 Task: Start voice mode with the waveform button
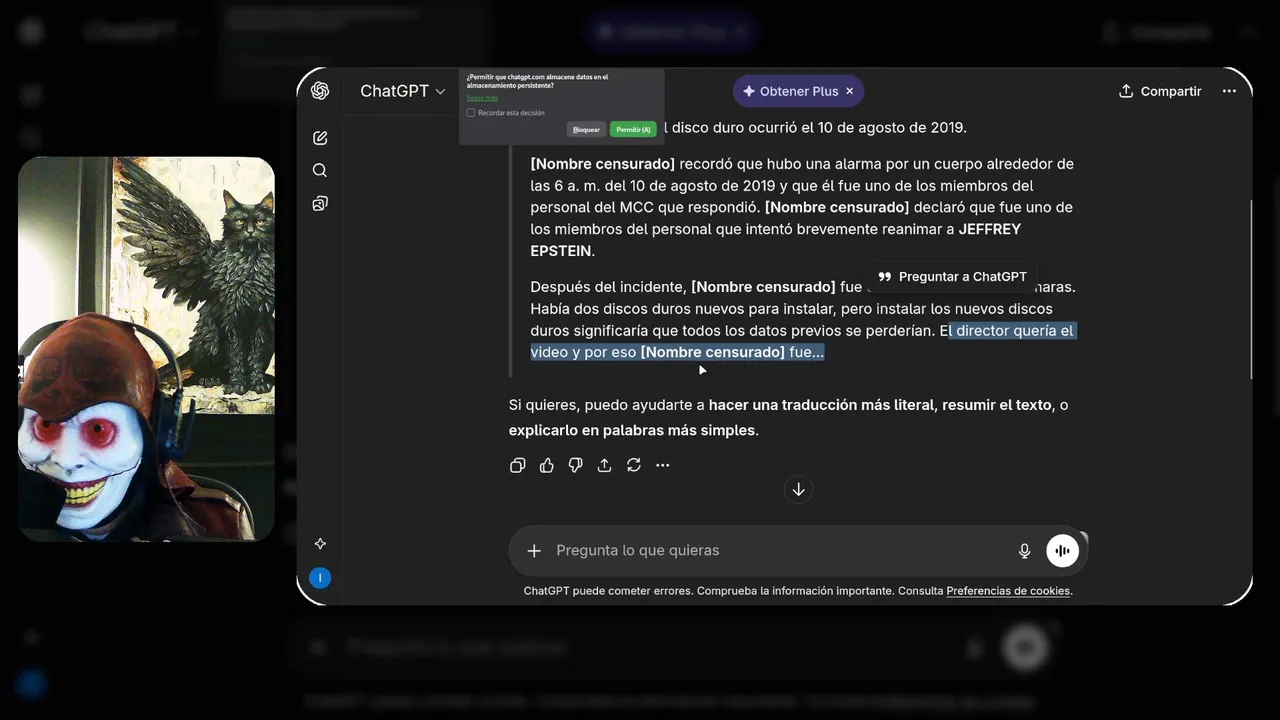pos(1063,551)
